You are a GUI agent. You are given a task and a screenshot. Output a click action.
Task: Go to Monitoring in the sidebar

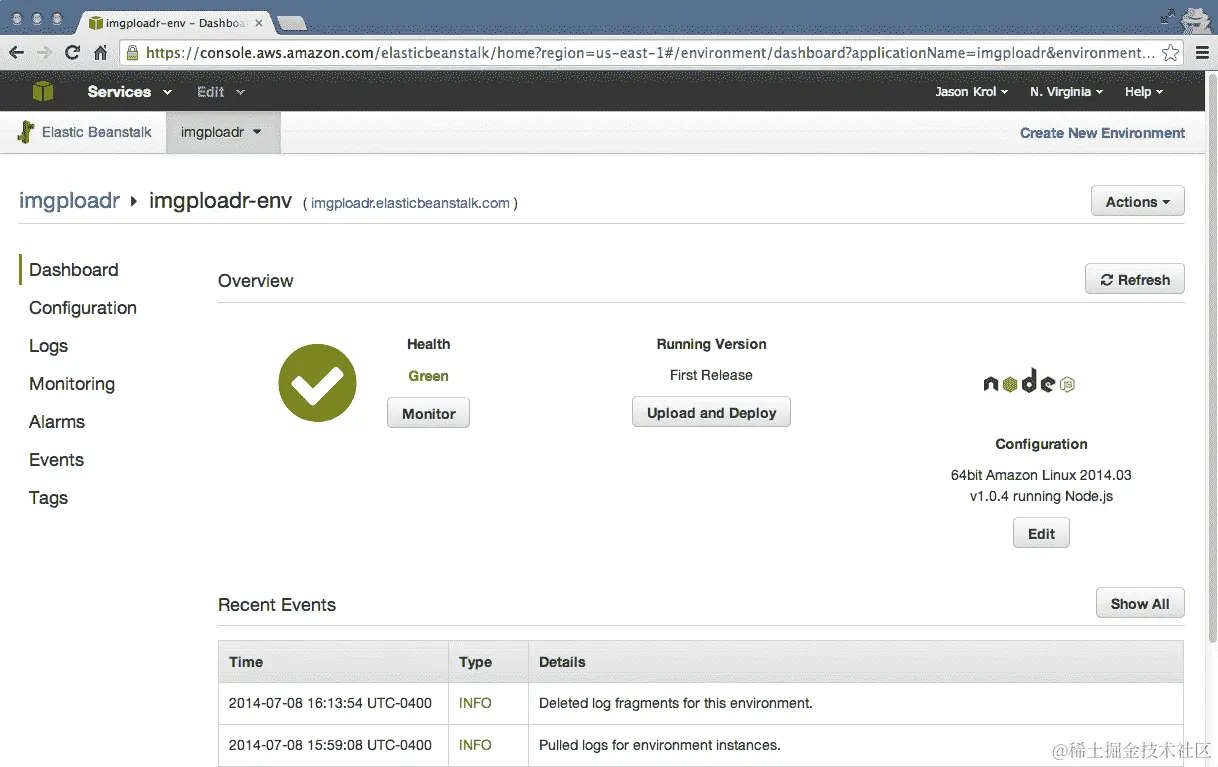(x=72, y=384)
